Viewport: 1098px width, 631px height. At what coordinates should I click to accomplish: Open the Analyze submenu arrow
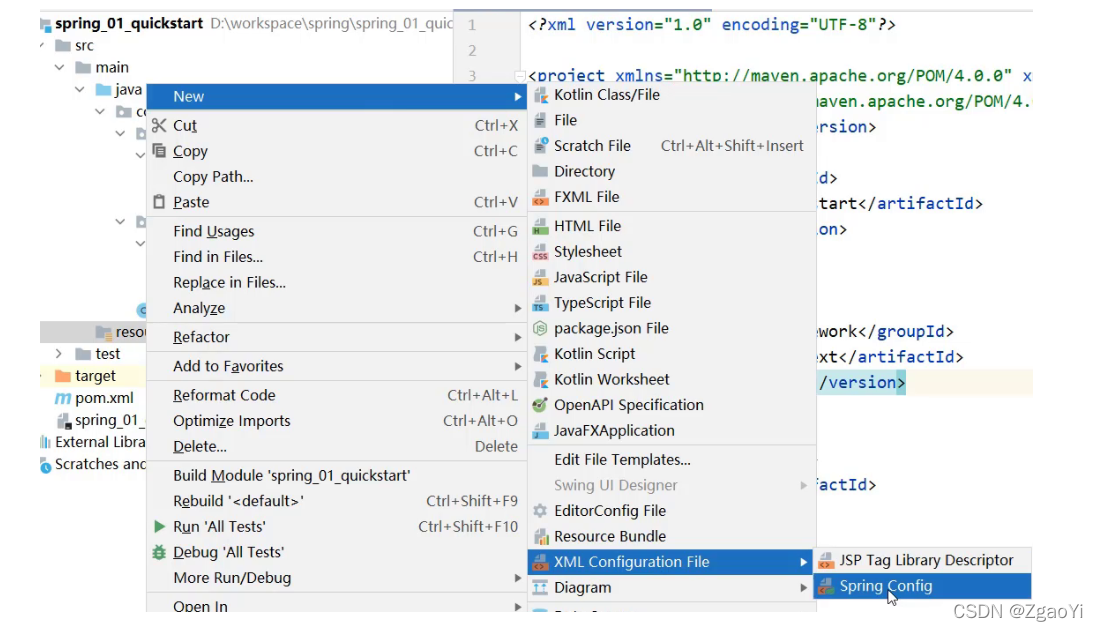[x=517, y=308]
